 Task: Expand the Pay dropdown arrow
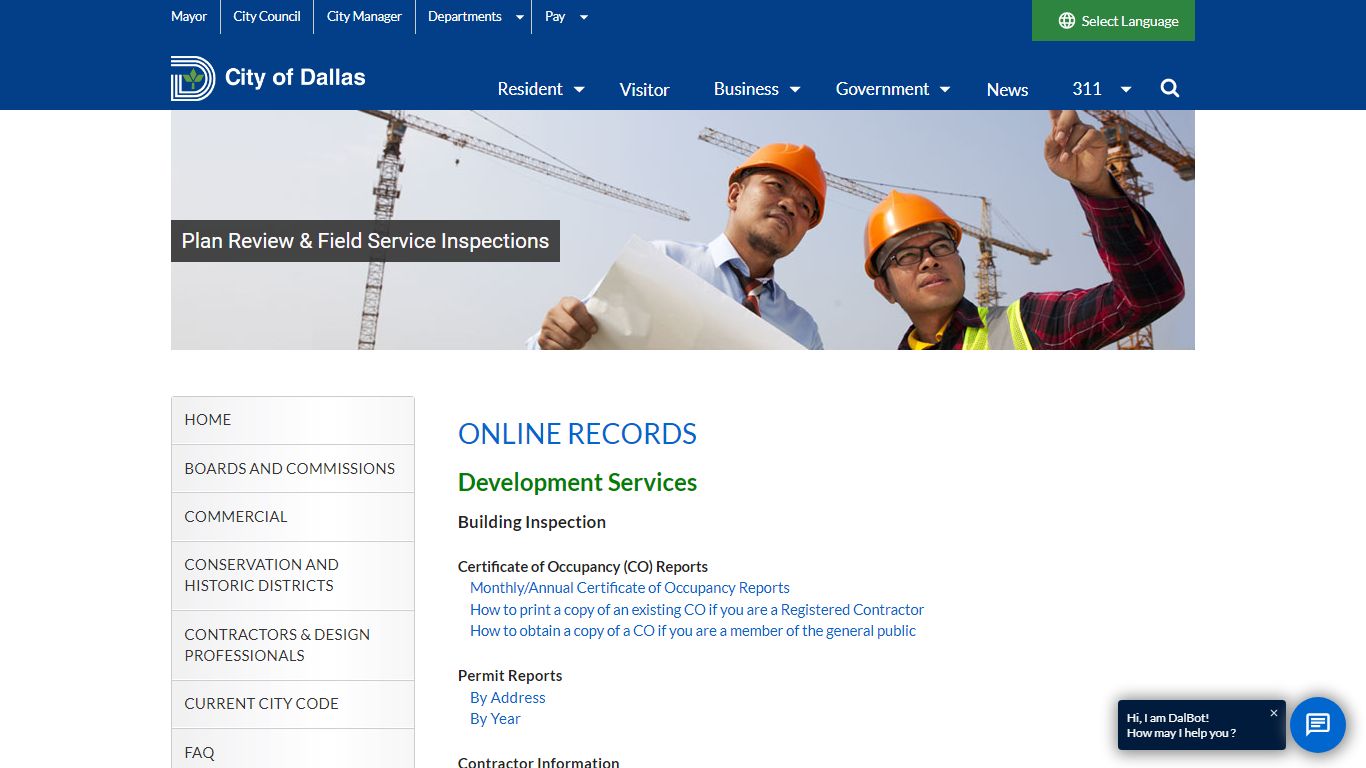coord(584,17)
